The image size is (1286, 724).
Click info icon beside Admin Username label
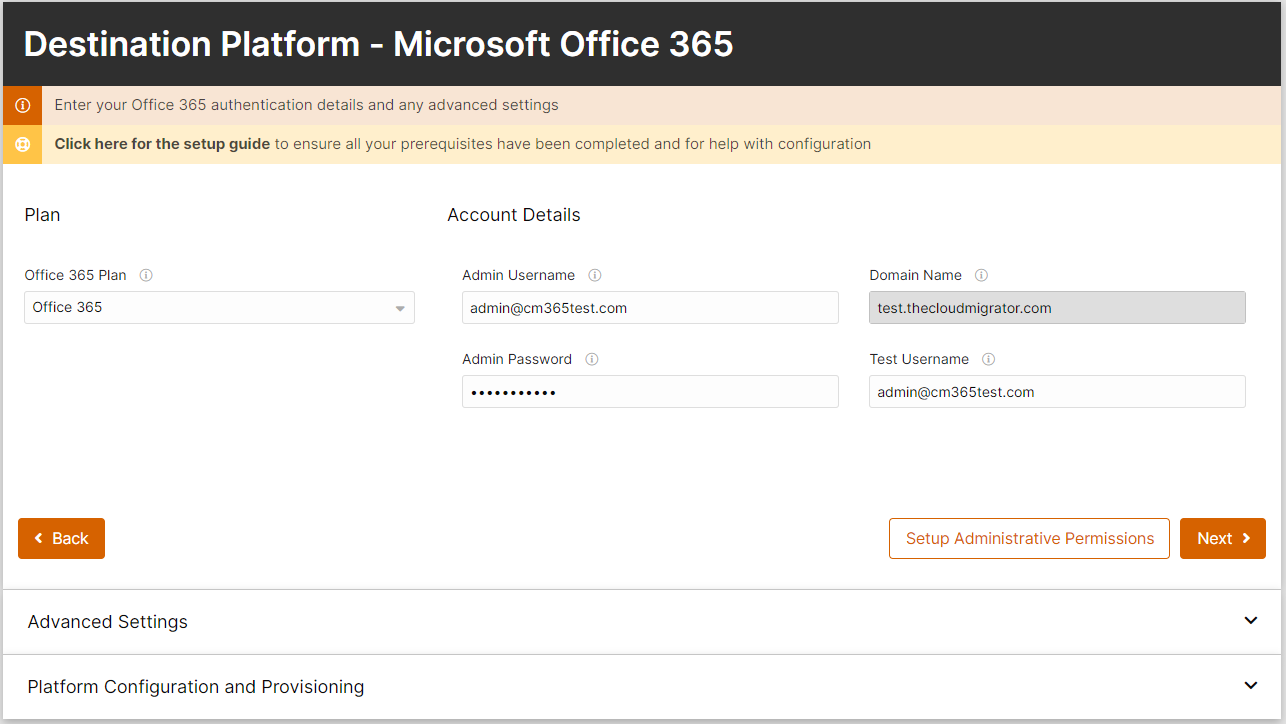tap(595, 275)
